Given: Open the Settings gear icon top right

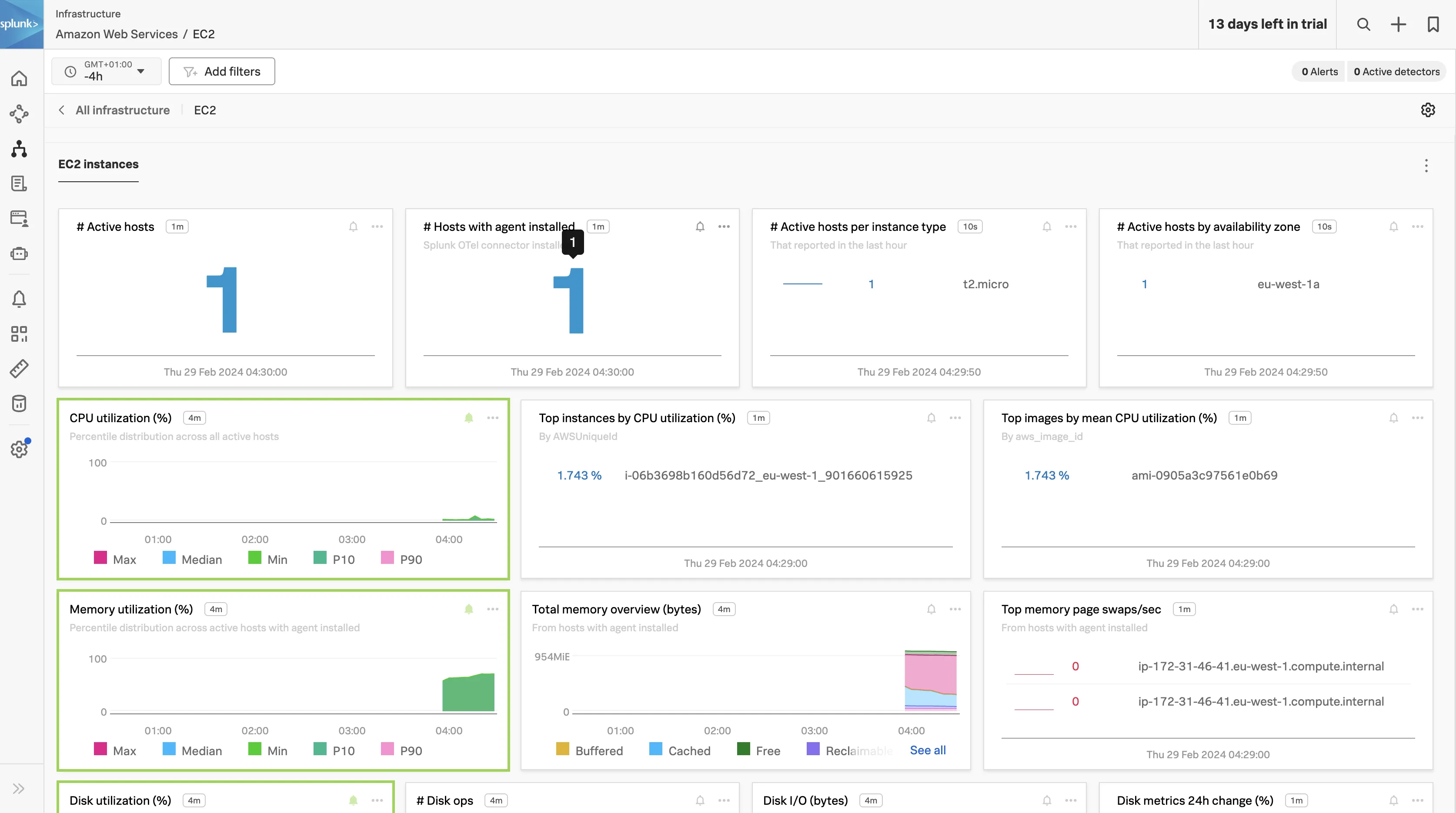Looking at the screenshot, I should [1428, 110].
